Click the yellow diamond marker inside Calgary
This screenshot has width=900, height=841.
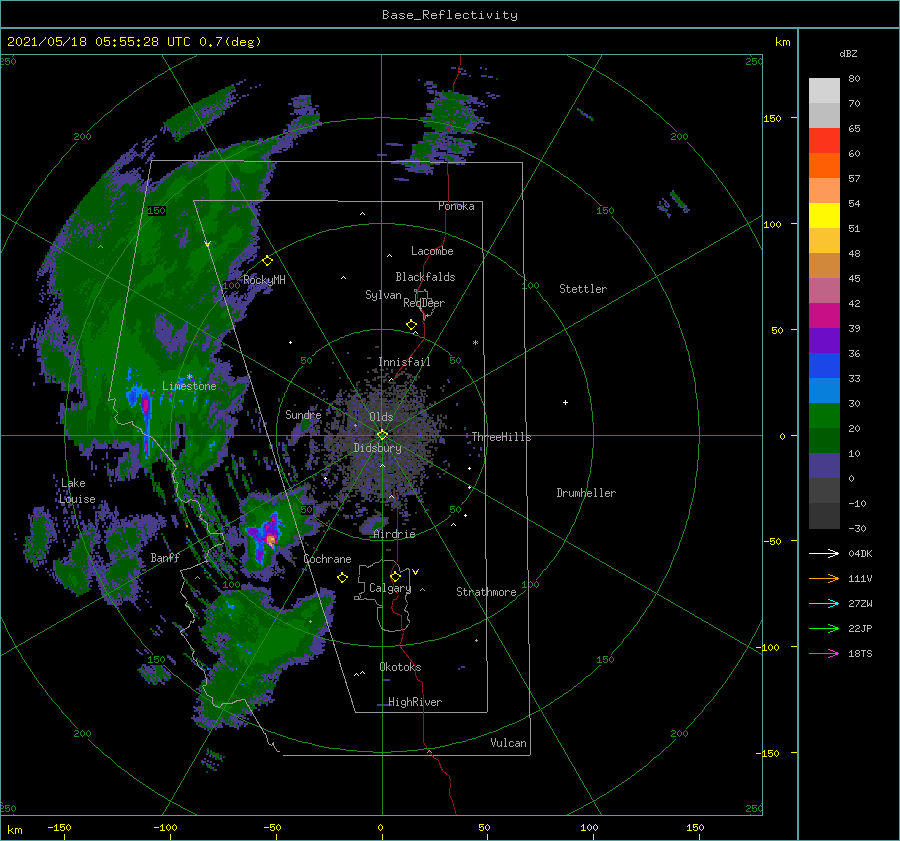coord(395,576)
